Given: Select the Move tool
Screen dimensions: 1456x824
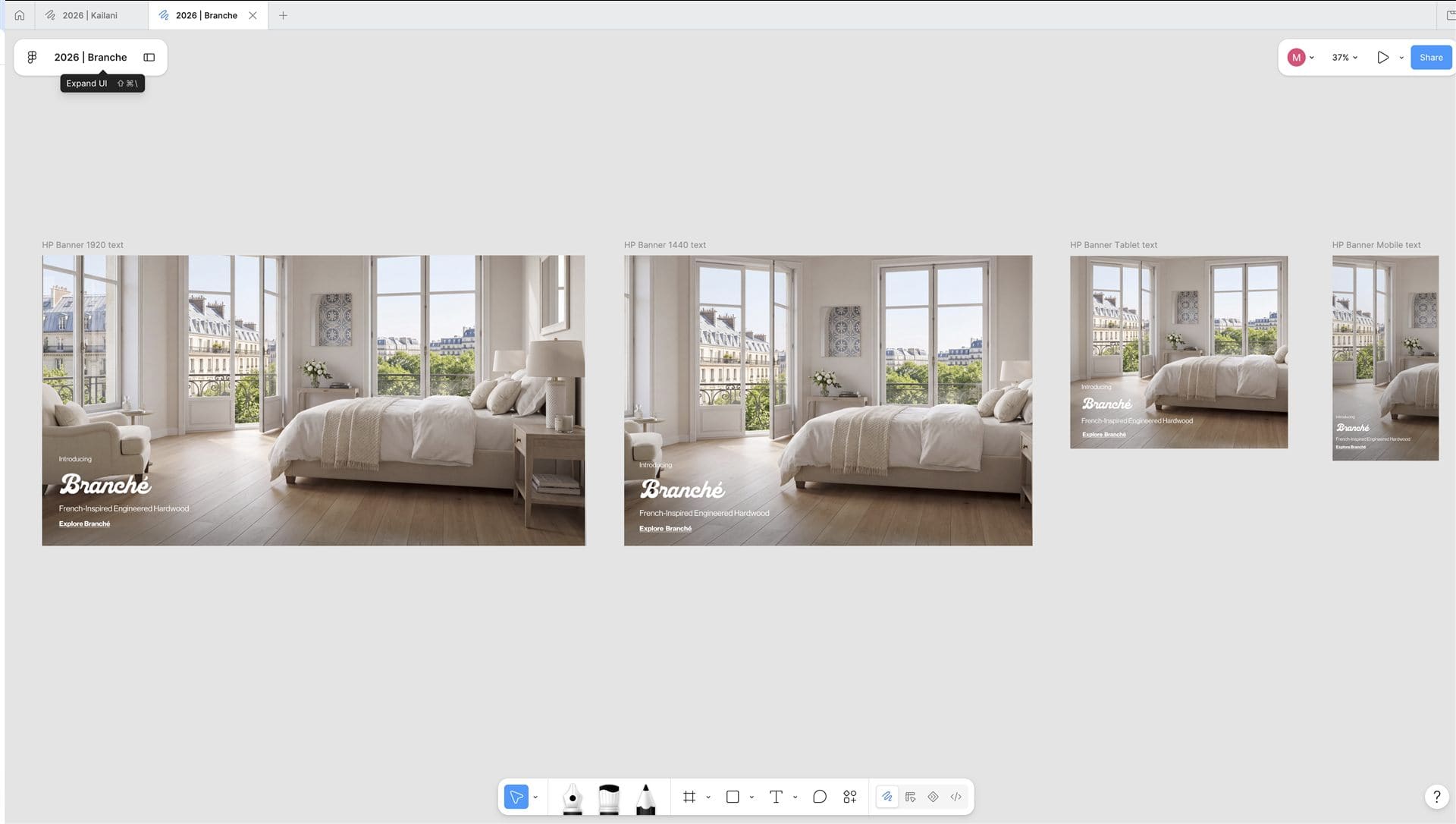Looking at the screenshot, I should 516,797.
